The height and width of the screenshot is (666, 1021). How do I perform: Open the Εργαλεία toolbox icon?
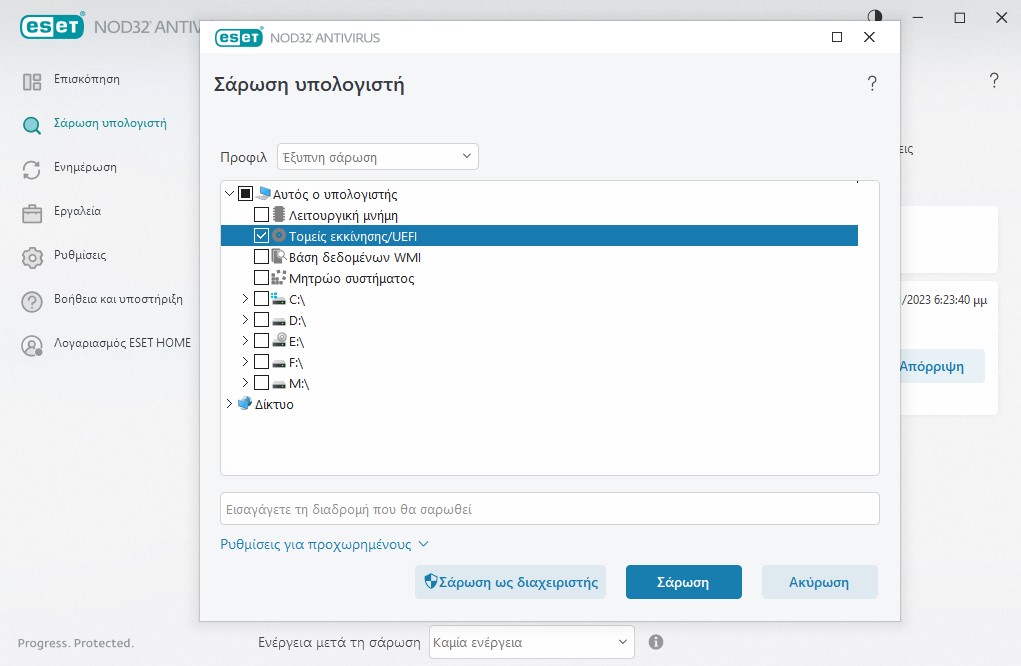(30, 212)
